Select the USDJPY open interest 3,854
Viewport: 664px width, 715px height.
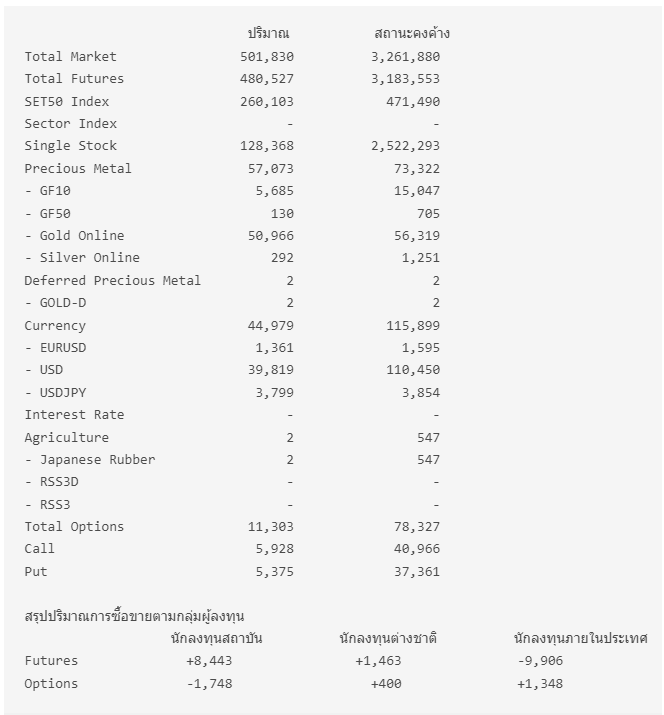(x=420, y=393)
